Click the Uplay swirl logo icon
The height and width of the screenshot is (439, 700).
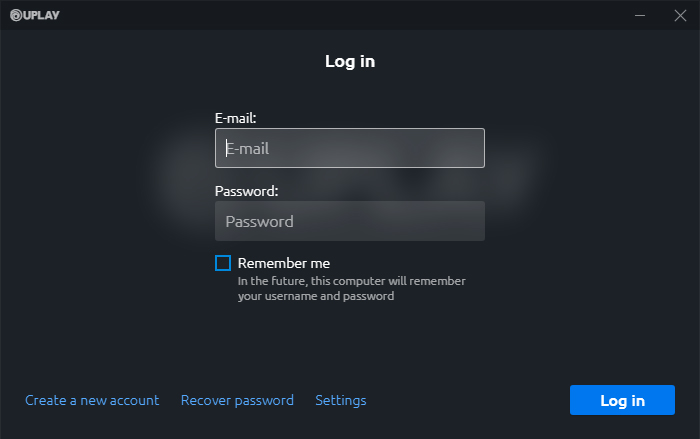16,15
